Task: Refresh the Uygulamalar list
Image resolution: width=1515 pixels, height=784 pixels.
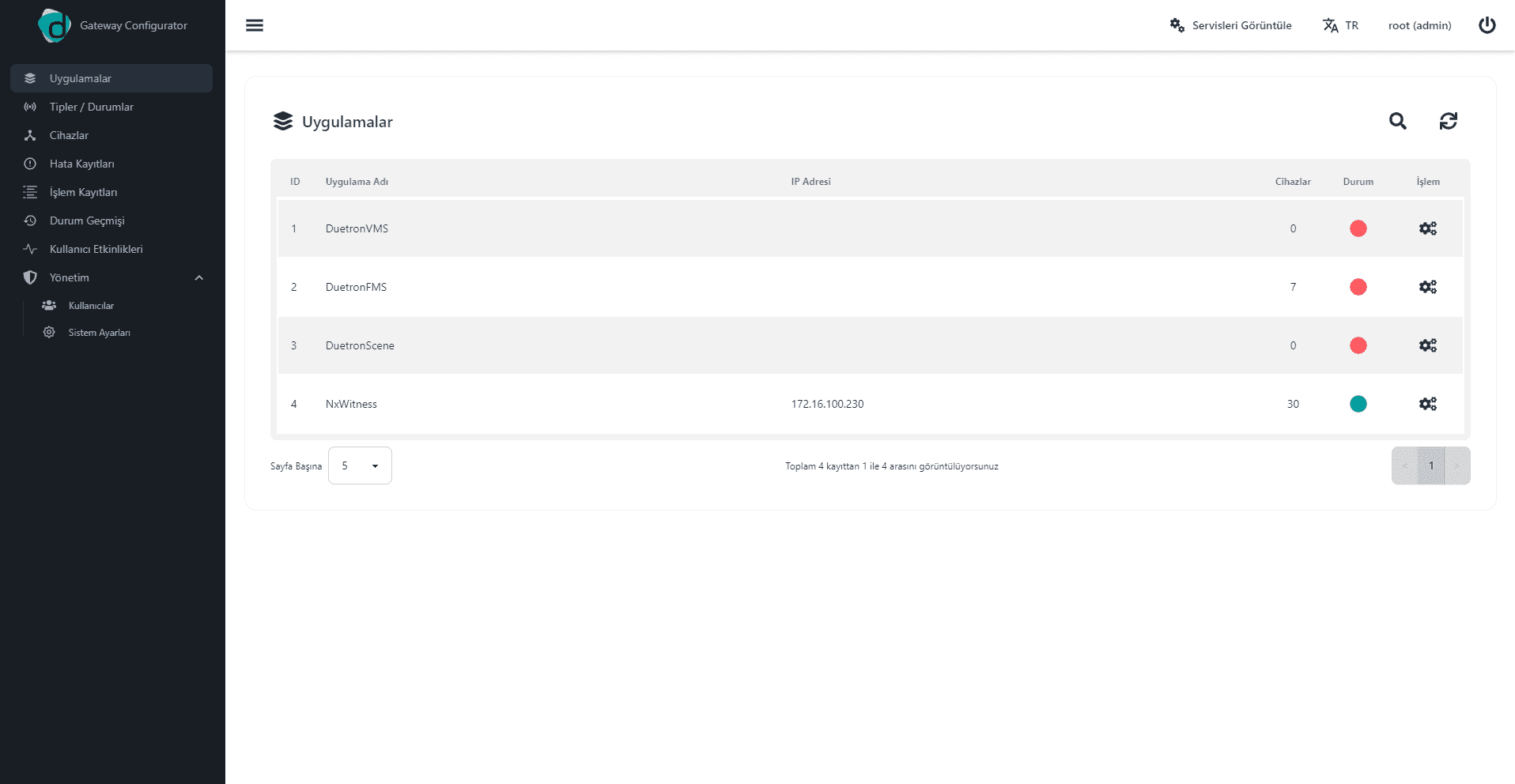Action: pyautogui.click(x=1448, y=121)
